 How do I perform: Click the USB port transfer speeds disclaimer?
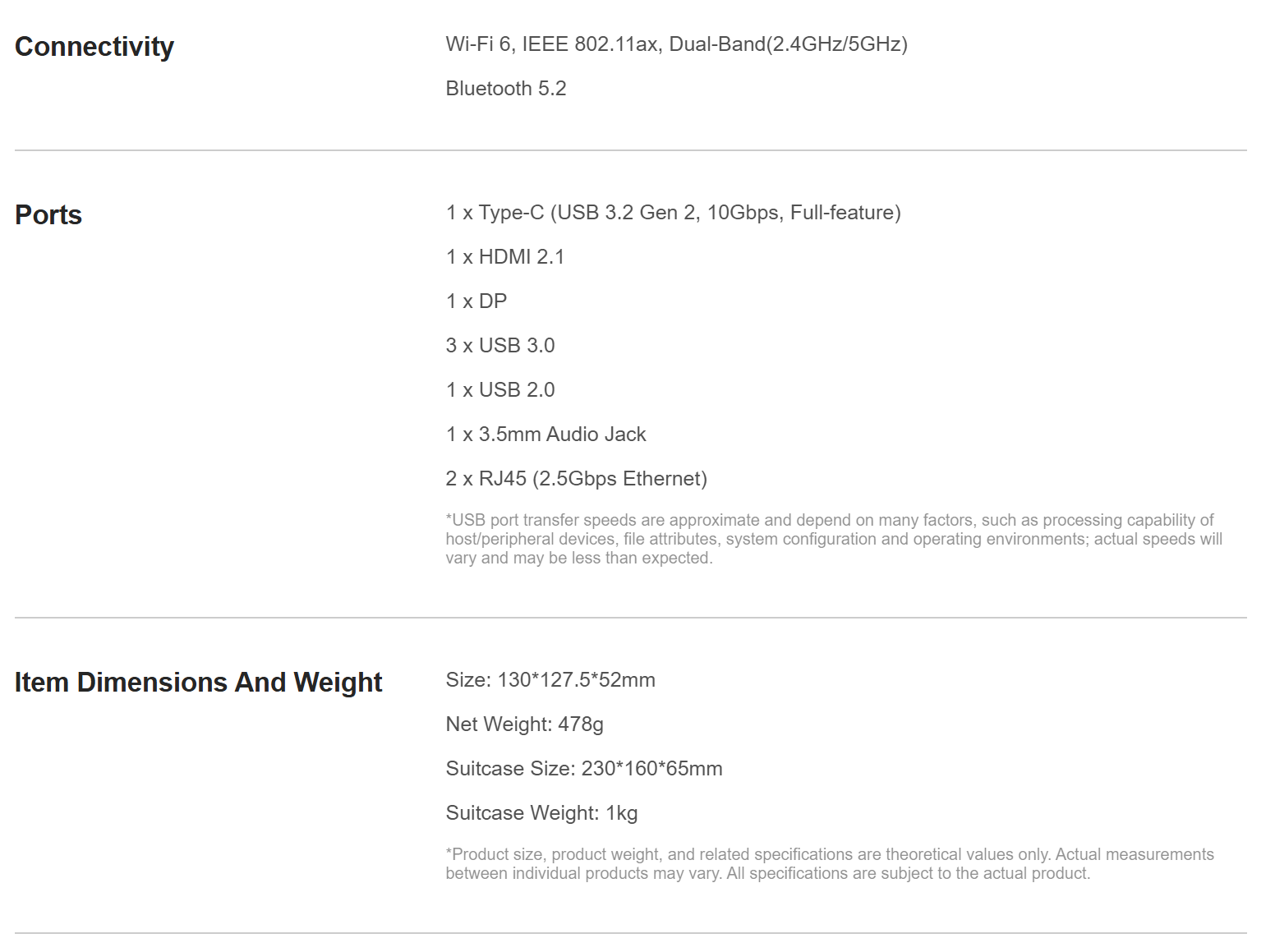834,539
